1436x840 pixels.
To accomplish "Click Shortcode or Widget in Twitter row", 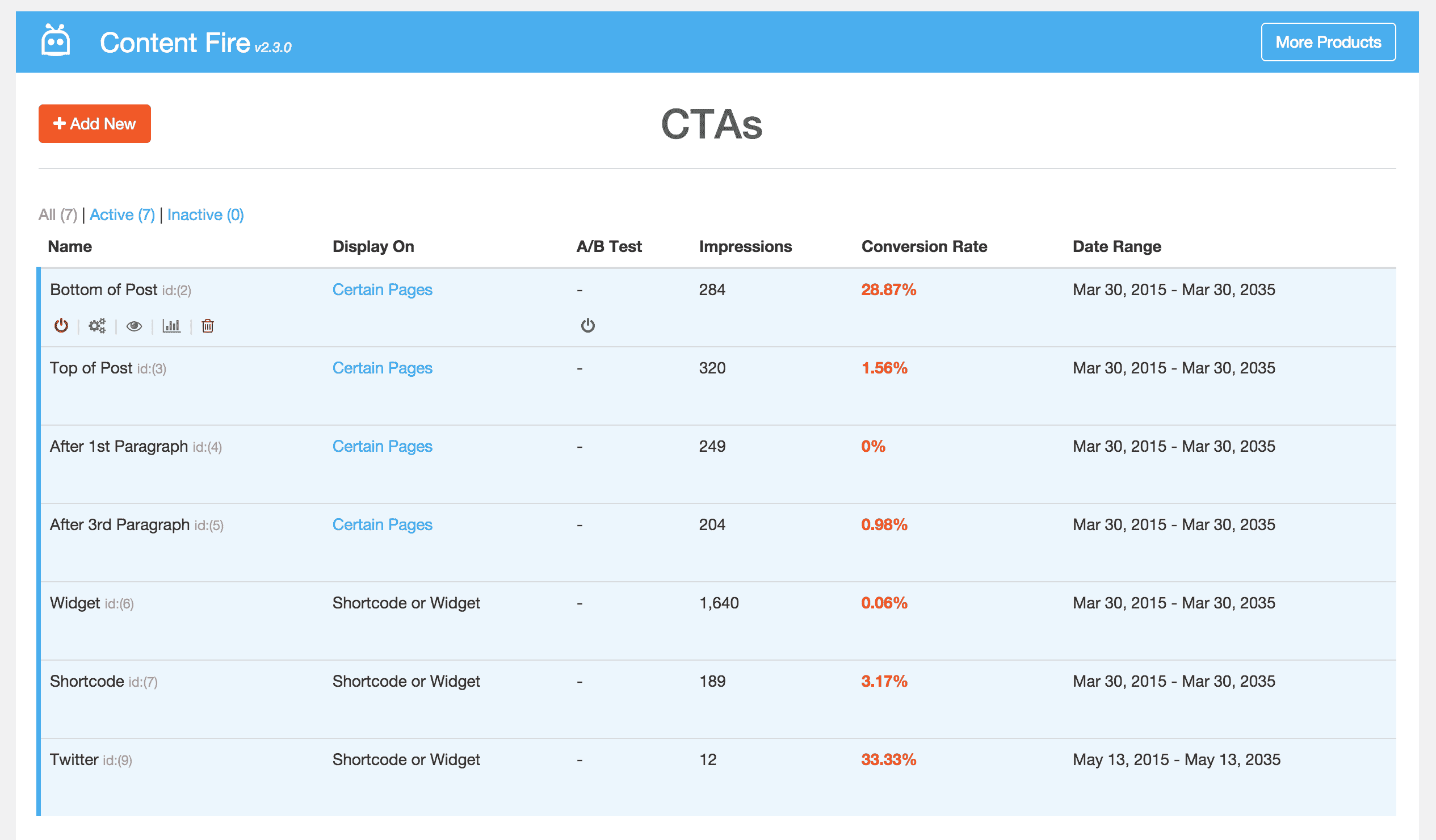I will [x=406, y=759].
